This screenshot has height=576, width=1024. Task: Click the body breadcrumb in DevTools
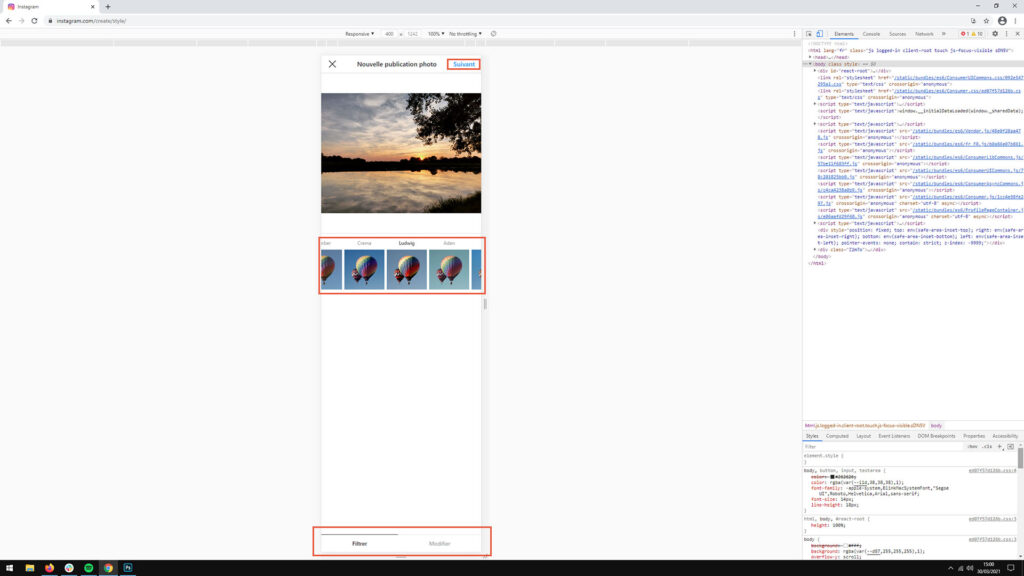(x=936, y=426)
